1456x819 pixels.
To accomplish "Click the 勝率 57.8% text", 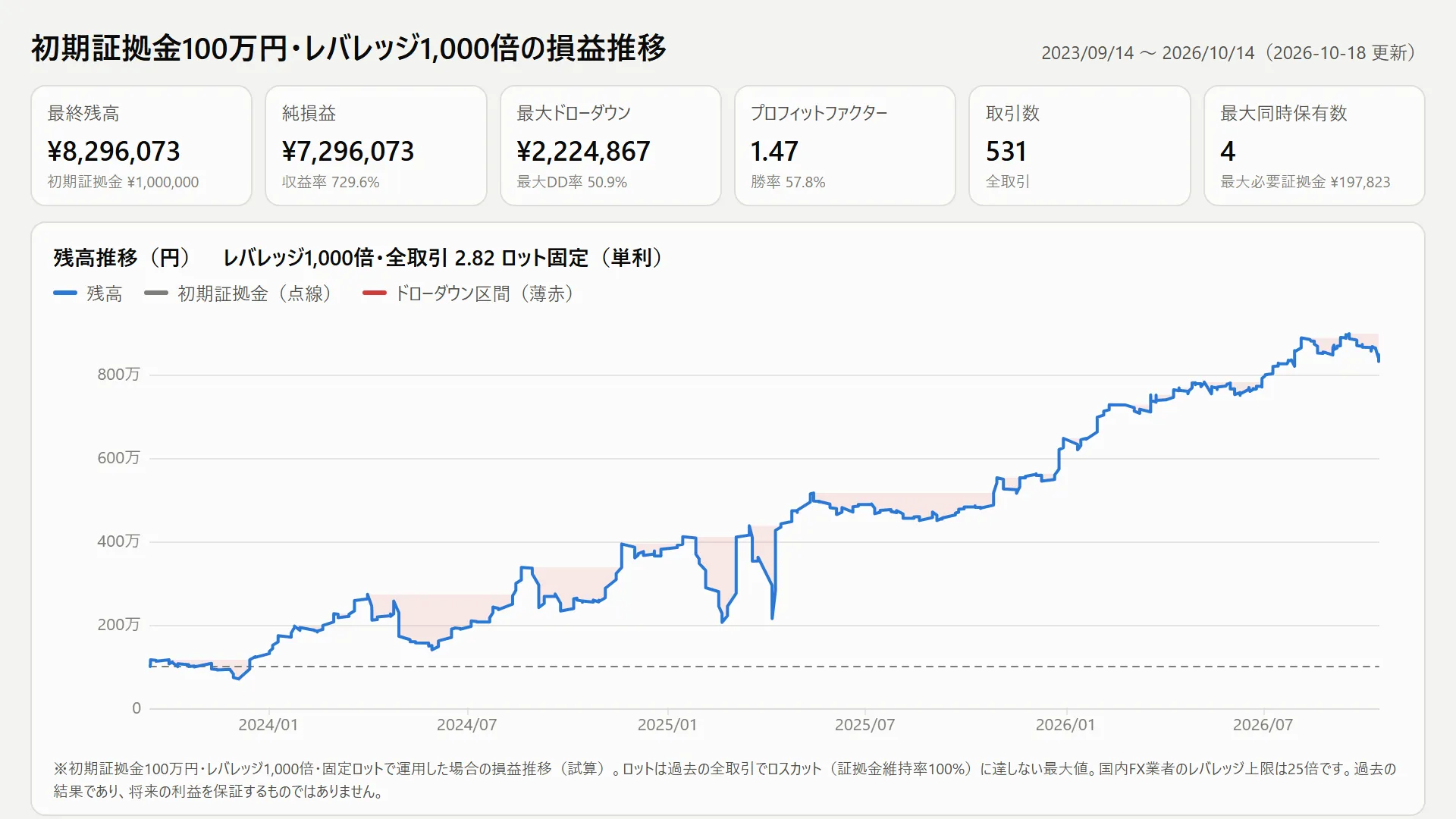I will [x=788, y=182].
